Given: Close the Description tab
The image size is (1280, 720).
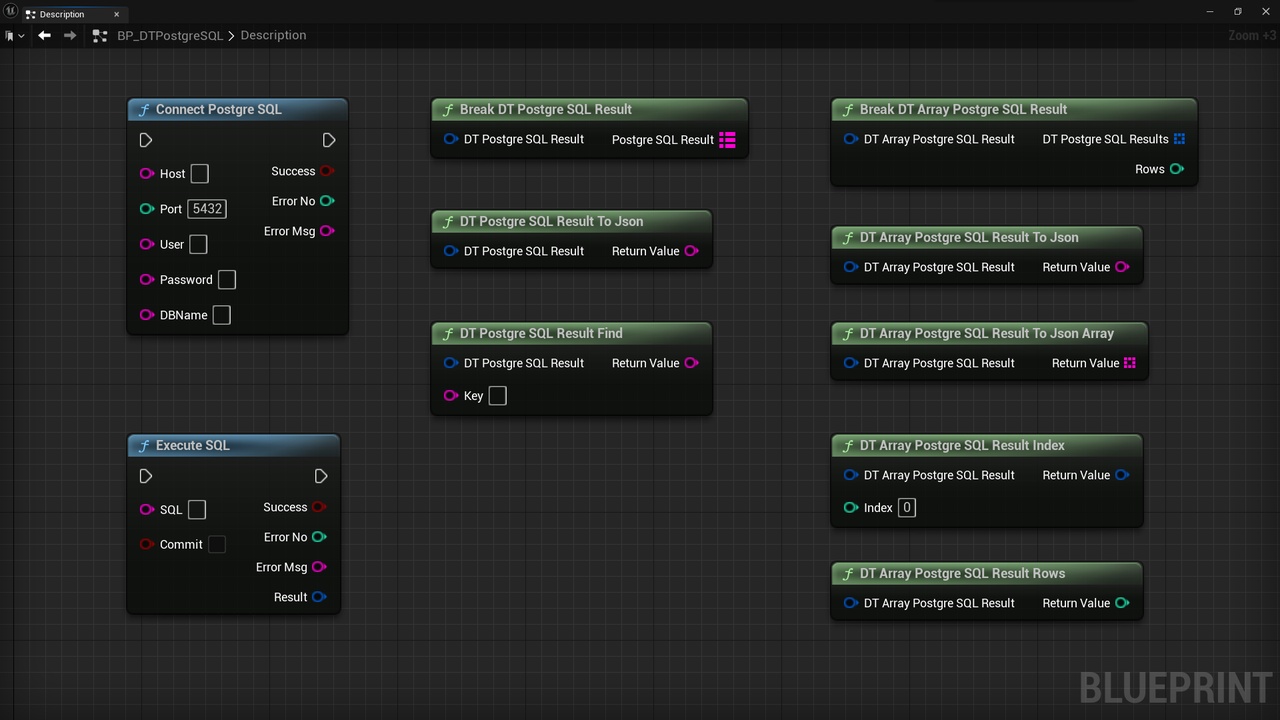Looking at the screenshot, I should [x=116, y=14].
